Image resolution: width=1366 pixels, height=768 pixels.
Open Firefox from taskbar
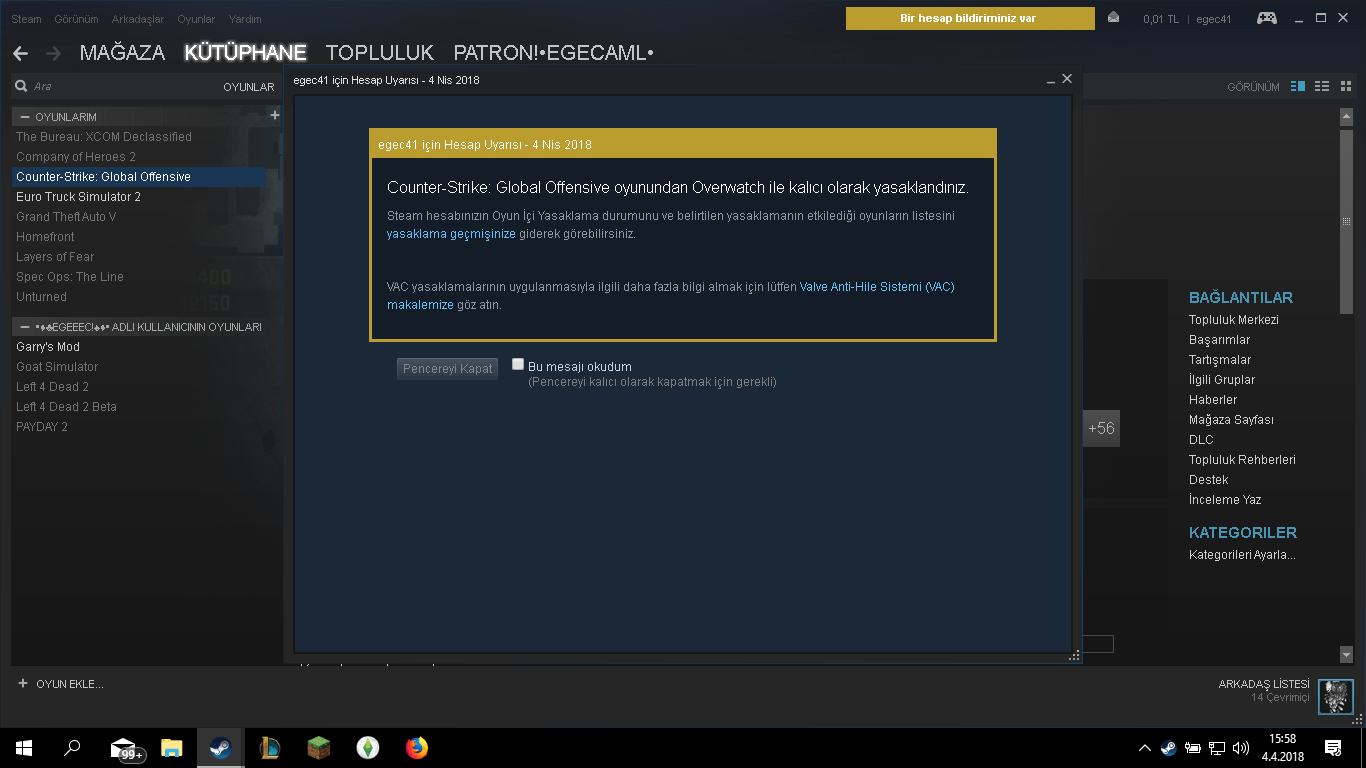point(417,747)
